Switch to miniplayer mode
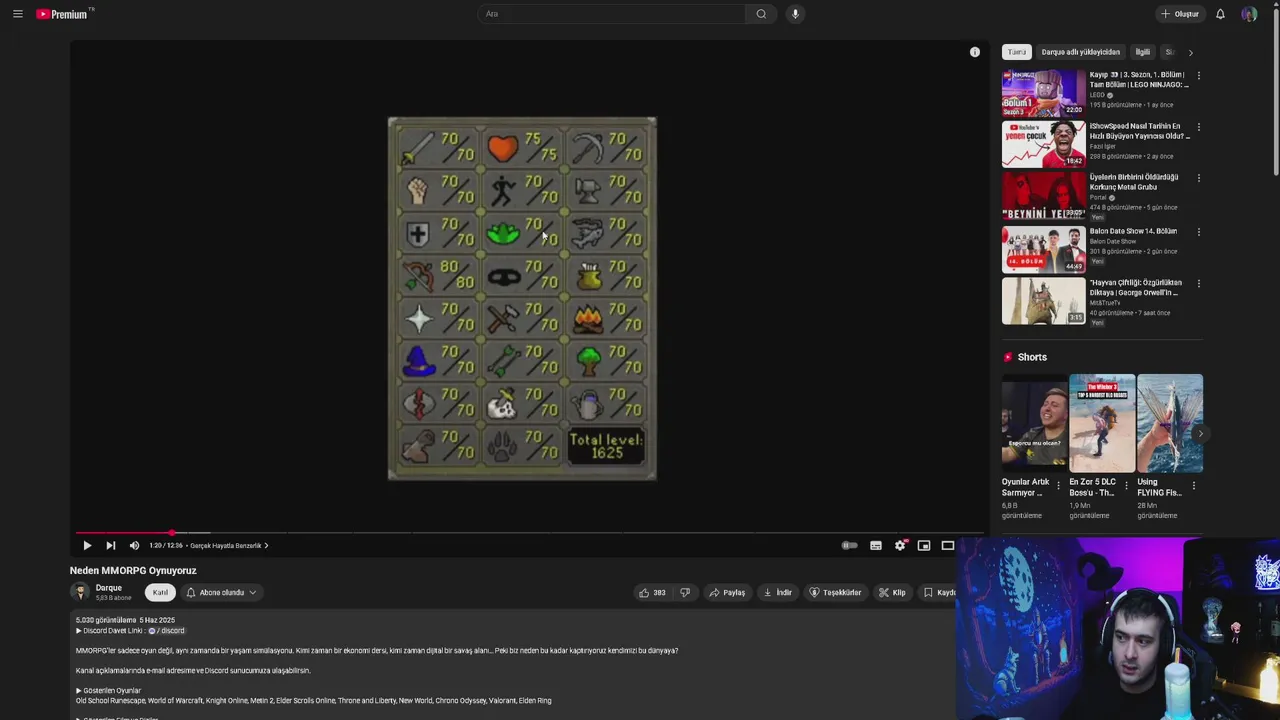This screenshot has width=1280, height=720. coord(924,545)
